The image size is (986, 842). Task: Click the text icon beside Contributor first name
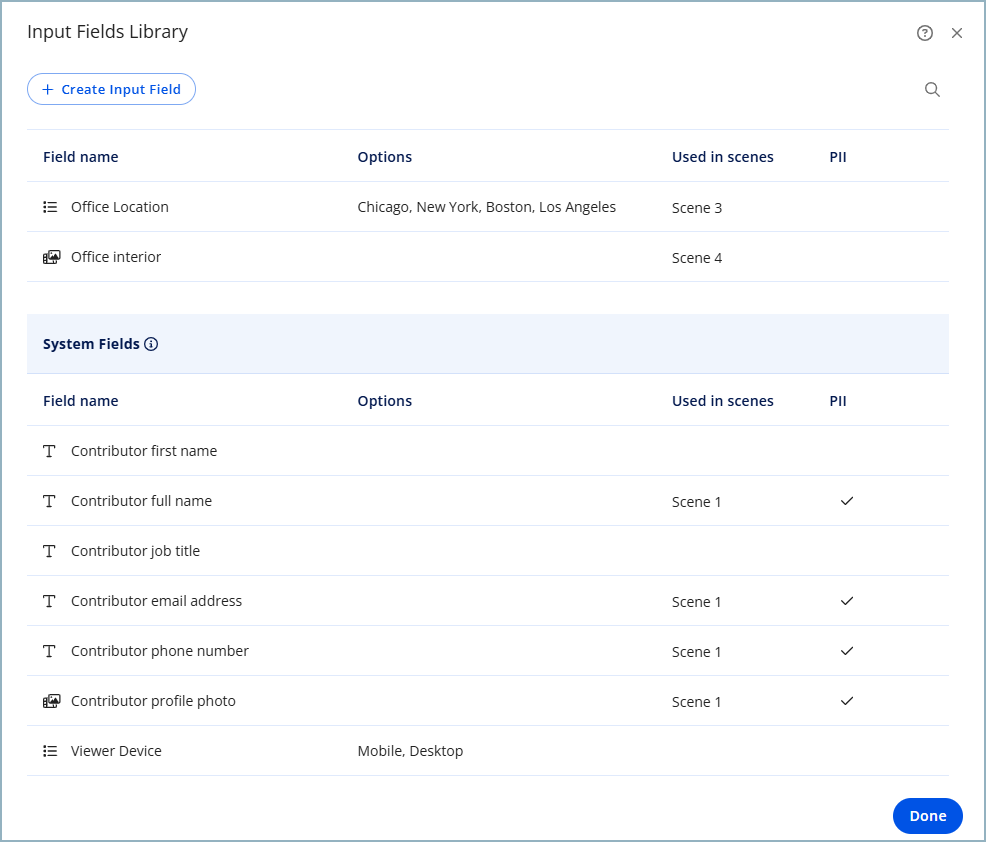(50, 451)
